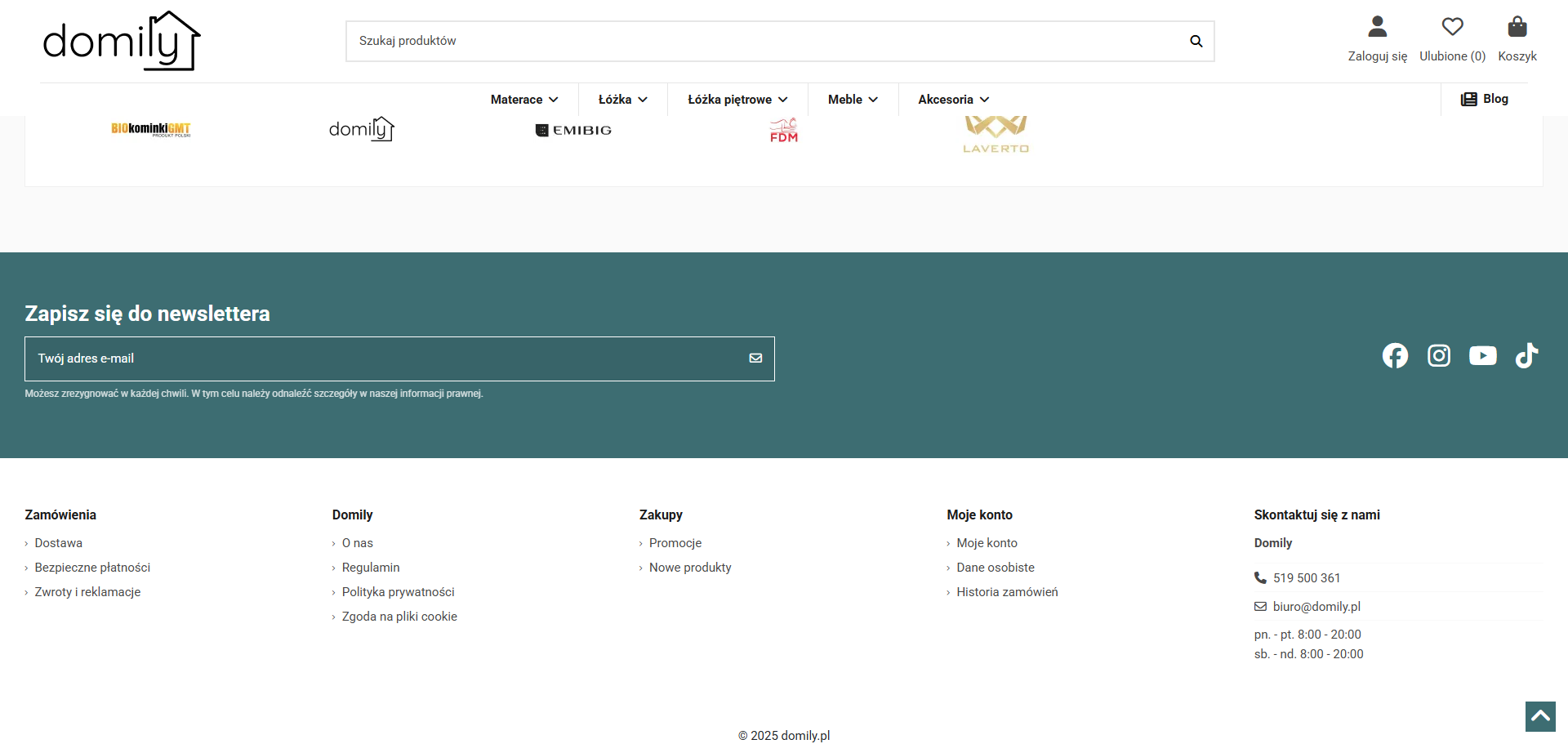The image size is (1568, 744).
Task: Click the LAVERTO brand logo
Action: 996,135
